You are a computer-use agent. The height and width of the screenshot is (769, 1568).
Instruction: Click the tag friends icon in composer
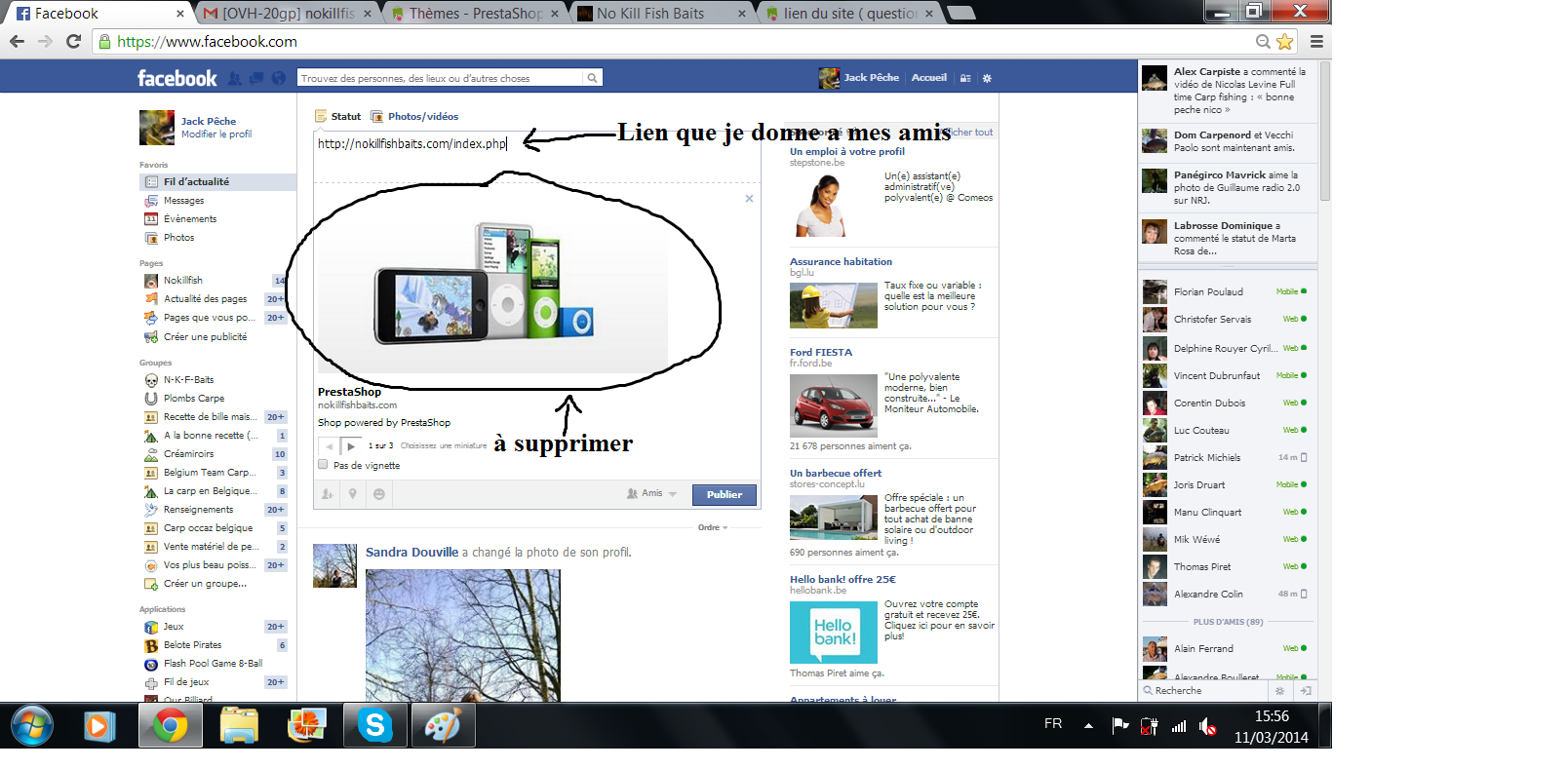pos(328,494)
